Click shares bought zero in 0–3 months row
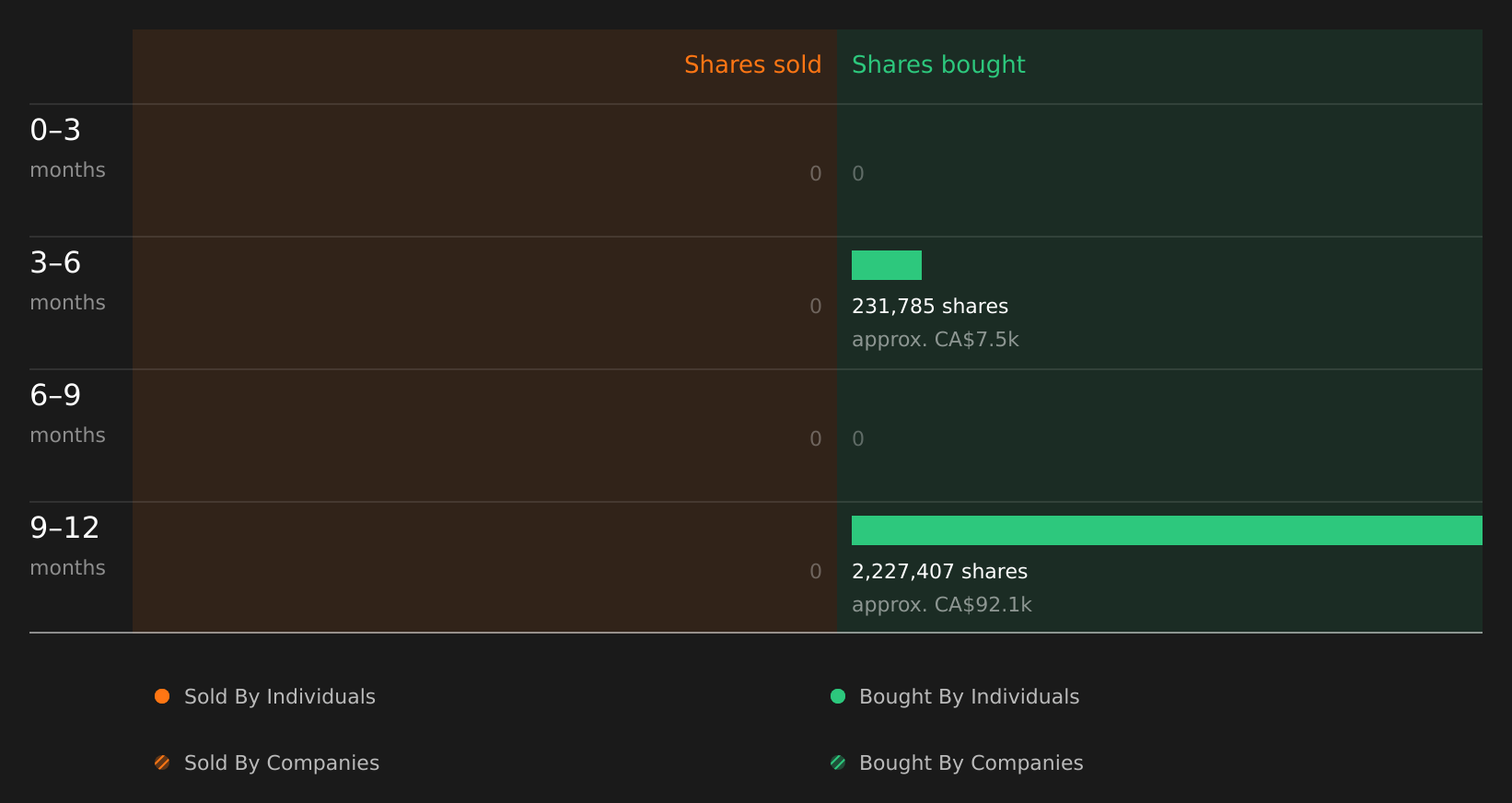 858,174
